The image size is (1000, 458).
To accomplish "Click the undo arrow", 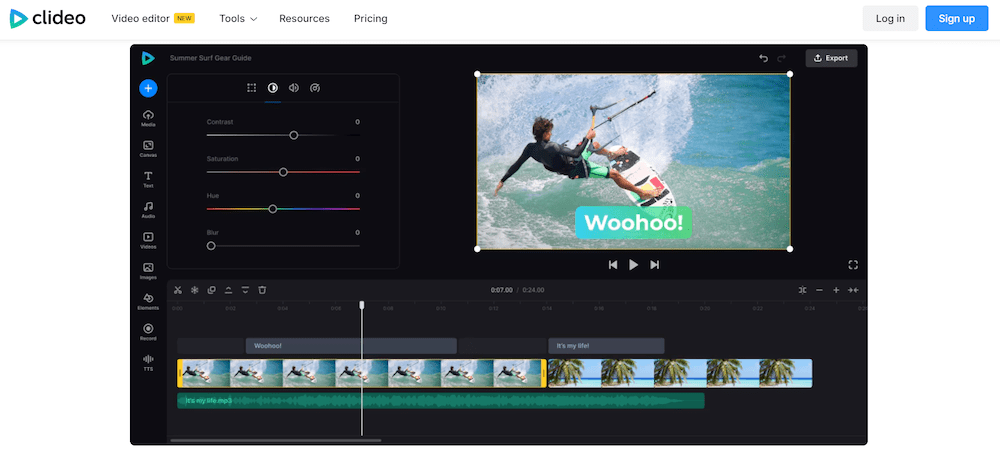I will [x=764, y=58].
